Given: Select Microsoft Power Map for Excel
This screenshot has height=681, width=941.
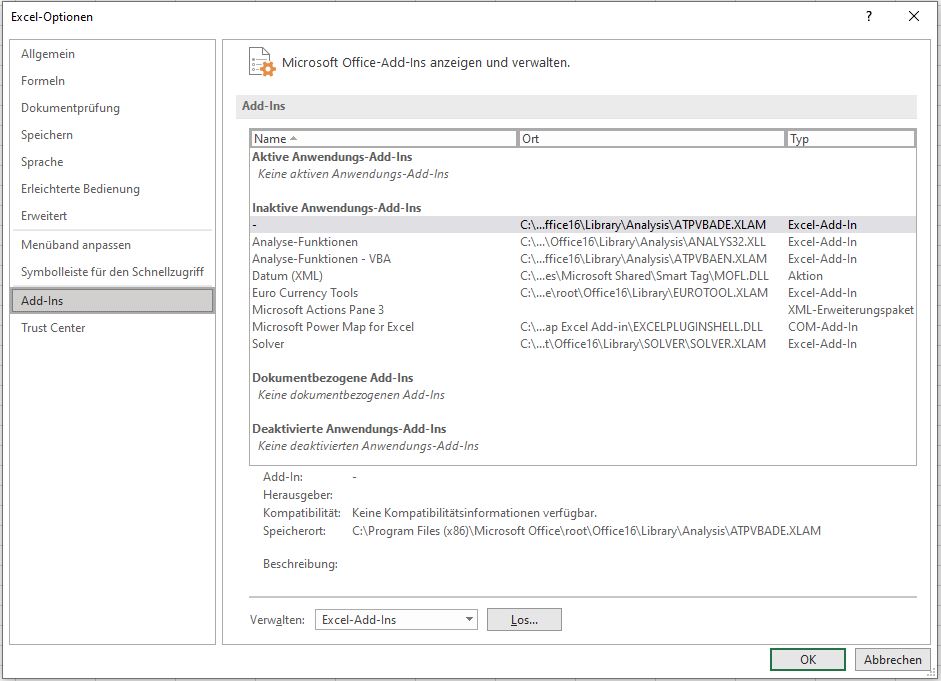Looking at the screenshot, I should tap(583, 327).
